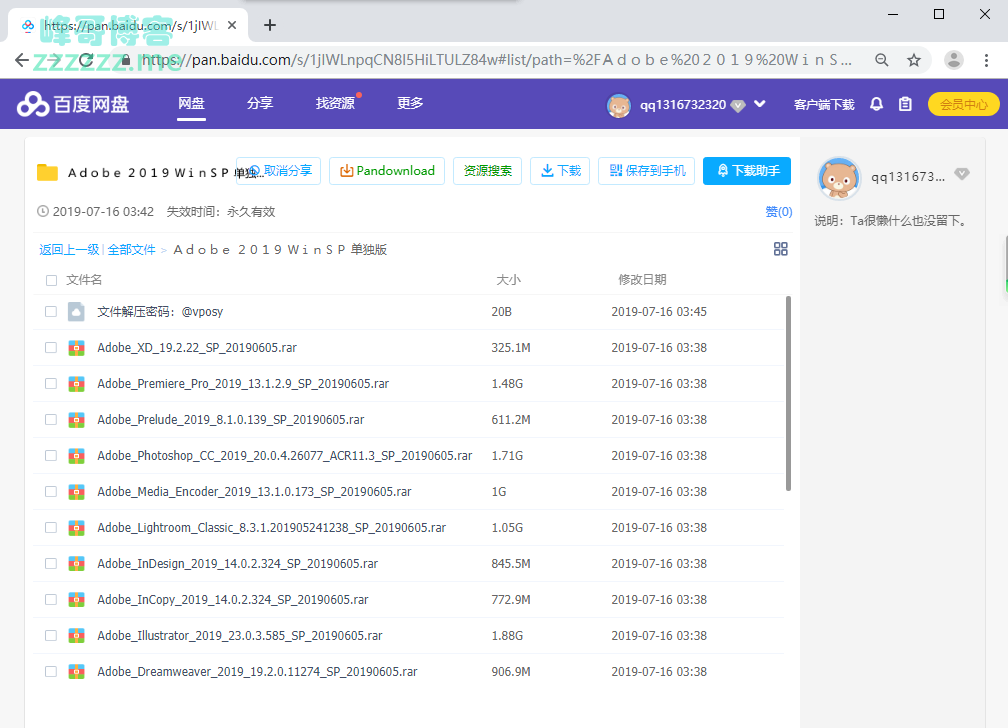Screen dimensions: 1008x728
Task: Click the file icon for 文件解压密码
Action: coord(76,312)
